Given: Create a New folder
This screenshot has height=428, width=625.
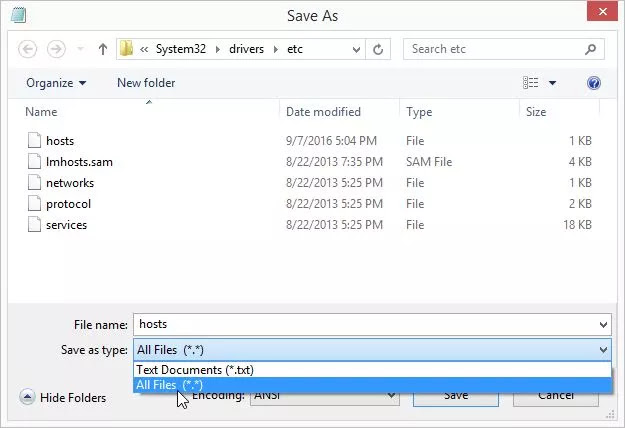Looking at the screenshot, I should (x=146, y=83).
